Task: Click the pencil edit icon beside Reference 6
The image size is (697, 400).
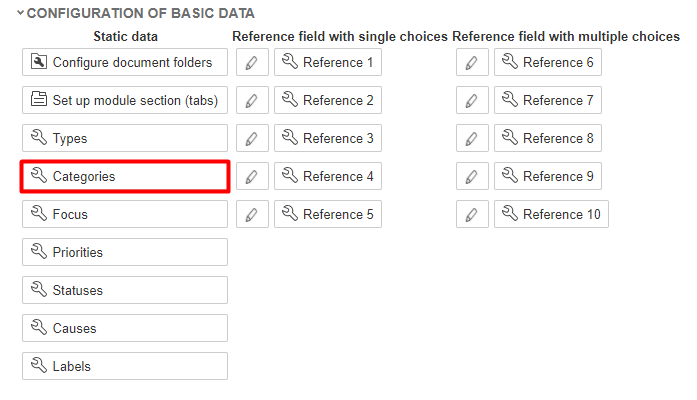Action: pyautogui.click(x=472, y=63)
